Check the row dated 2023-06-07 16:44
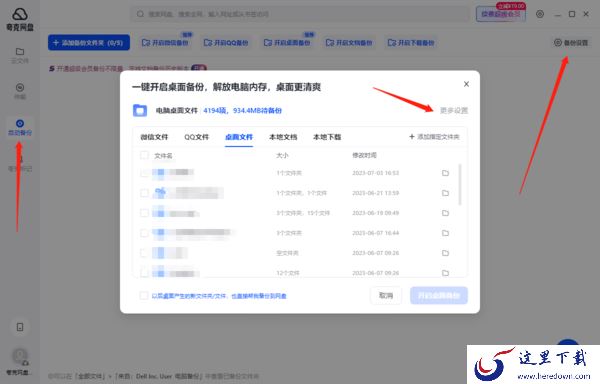This screenshot has width=600, height=384. pyautogui.click(x=144, y=233)
